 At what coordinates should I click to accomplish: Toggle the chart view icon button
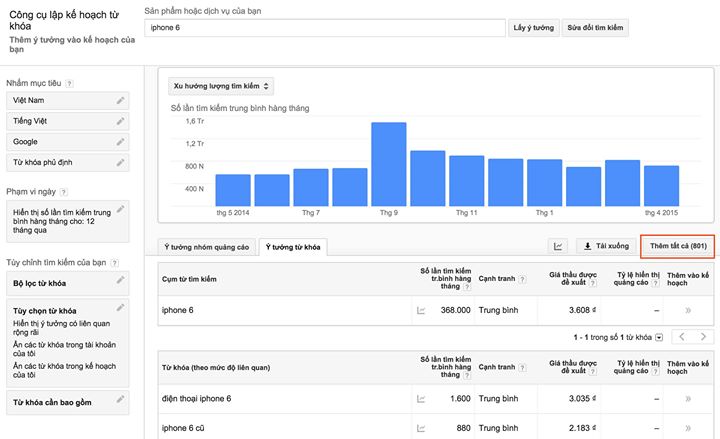558,246
